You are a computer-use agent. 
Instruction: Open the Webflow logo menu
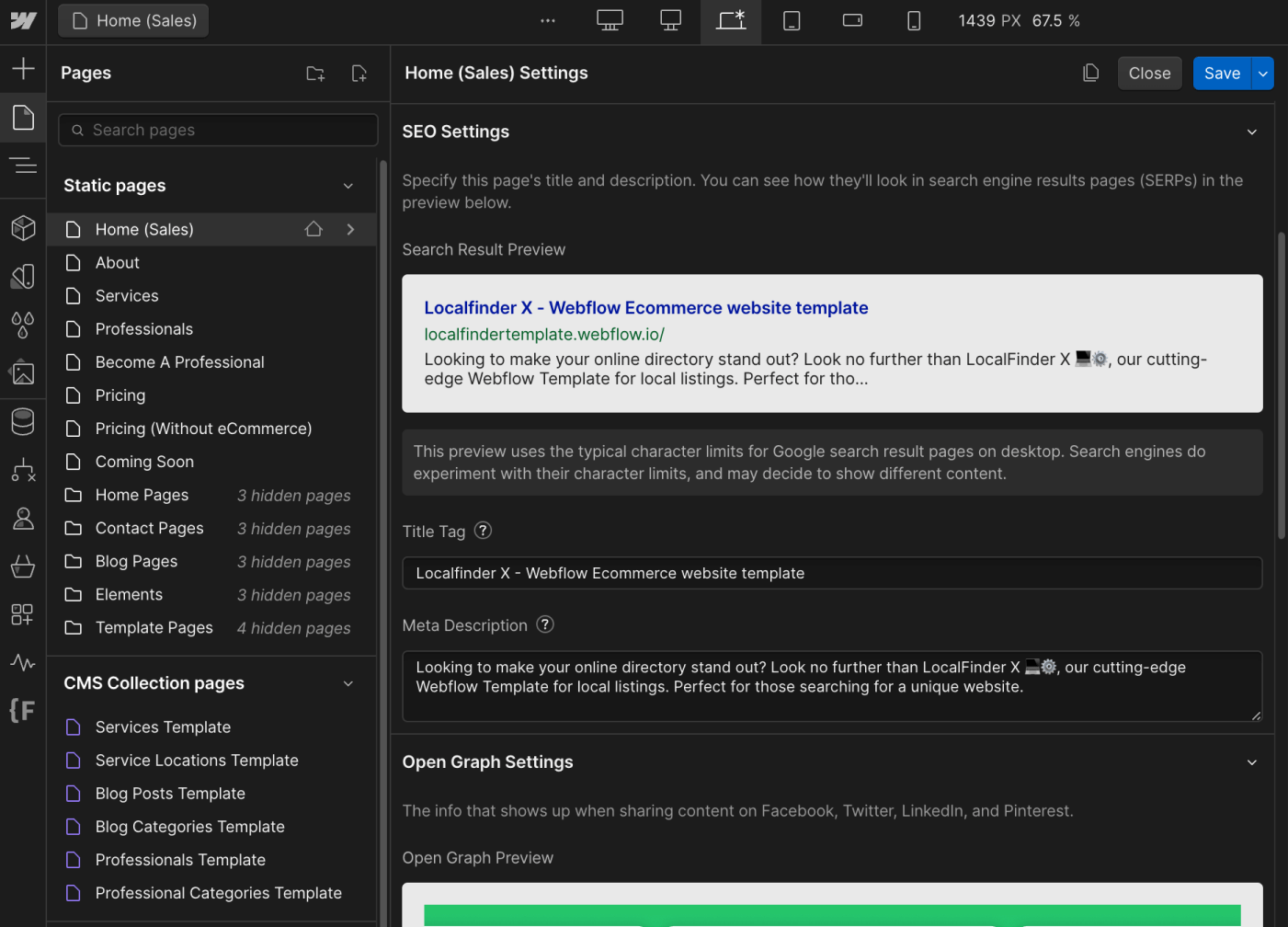23,20
